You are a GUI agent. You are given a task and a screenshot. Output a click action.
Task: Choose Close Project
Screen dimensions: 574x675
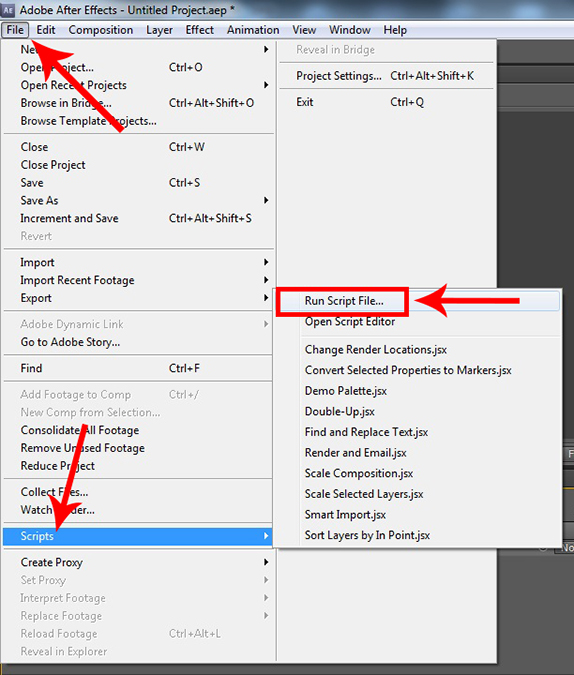pos(138,165)
